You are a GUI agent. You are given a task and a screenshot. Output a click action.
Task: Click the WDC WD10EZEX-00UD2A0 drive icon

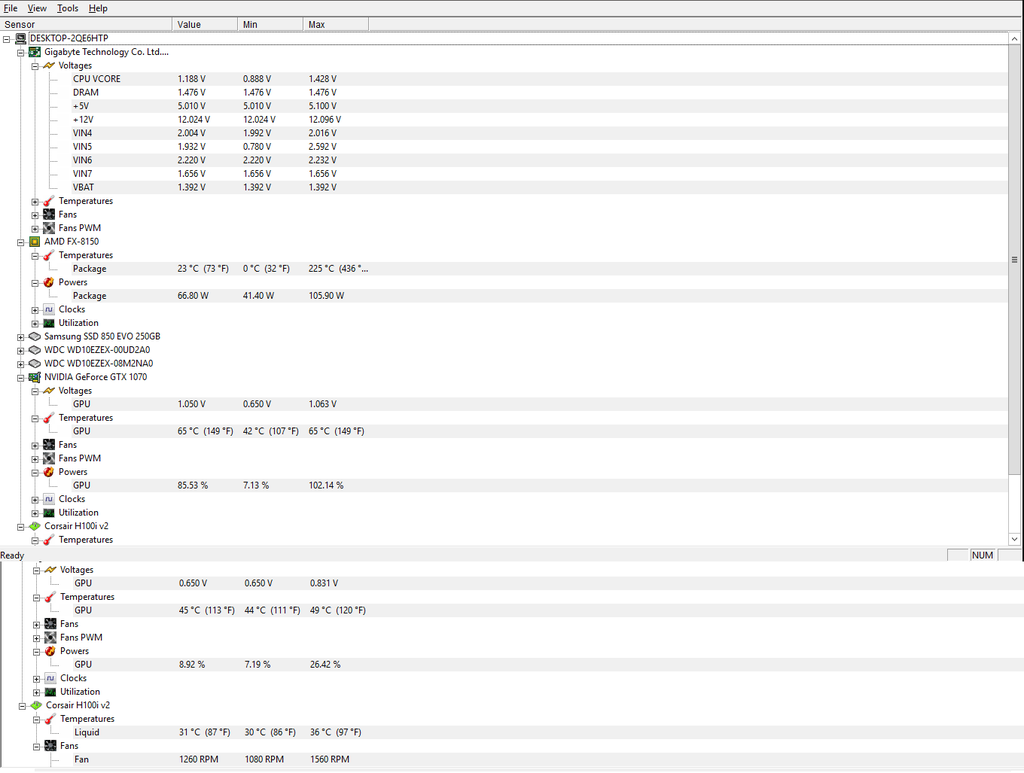pos(35,350)
